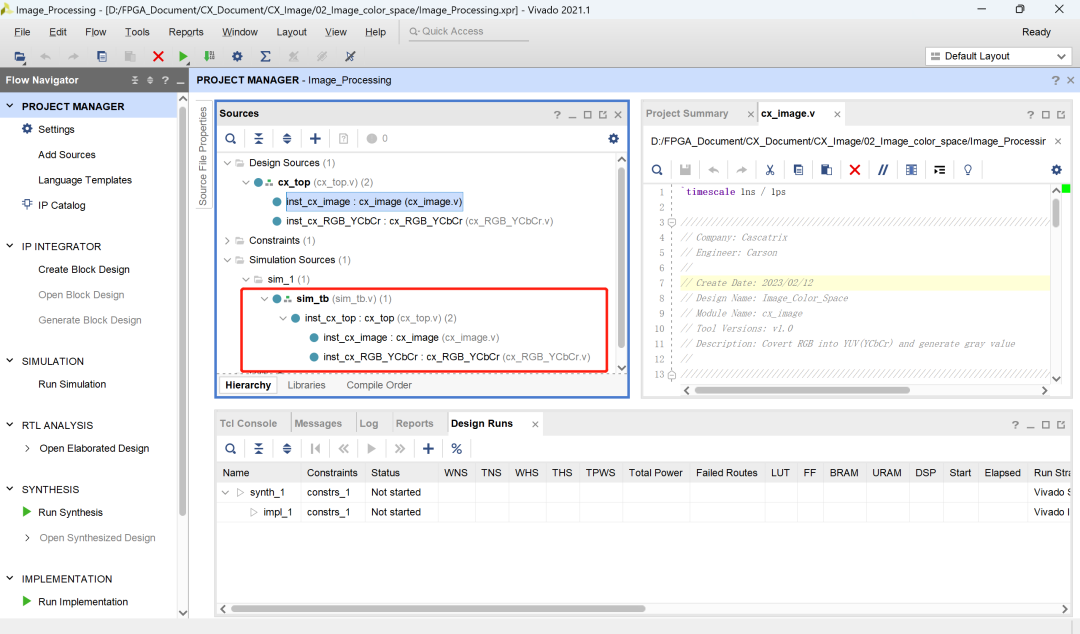Click the percent icon in Design Runs toolbar
The image size is (1080, 634).
click(x=457, y=449)
